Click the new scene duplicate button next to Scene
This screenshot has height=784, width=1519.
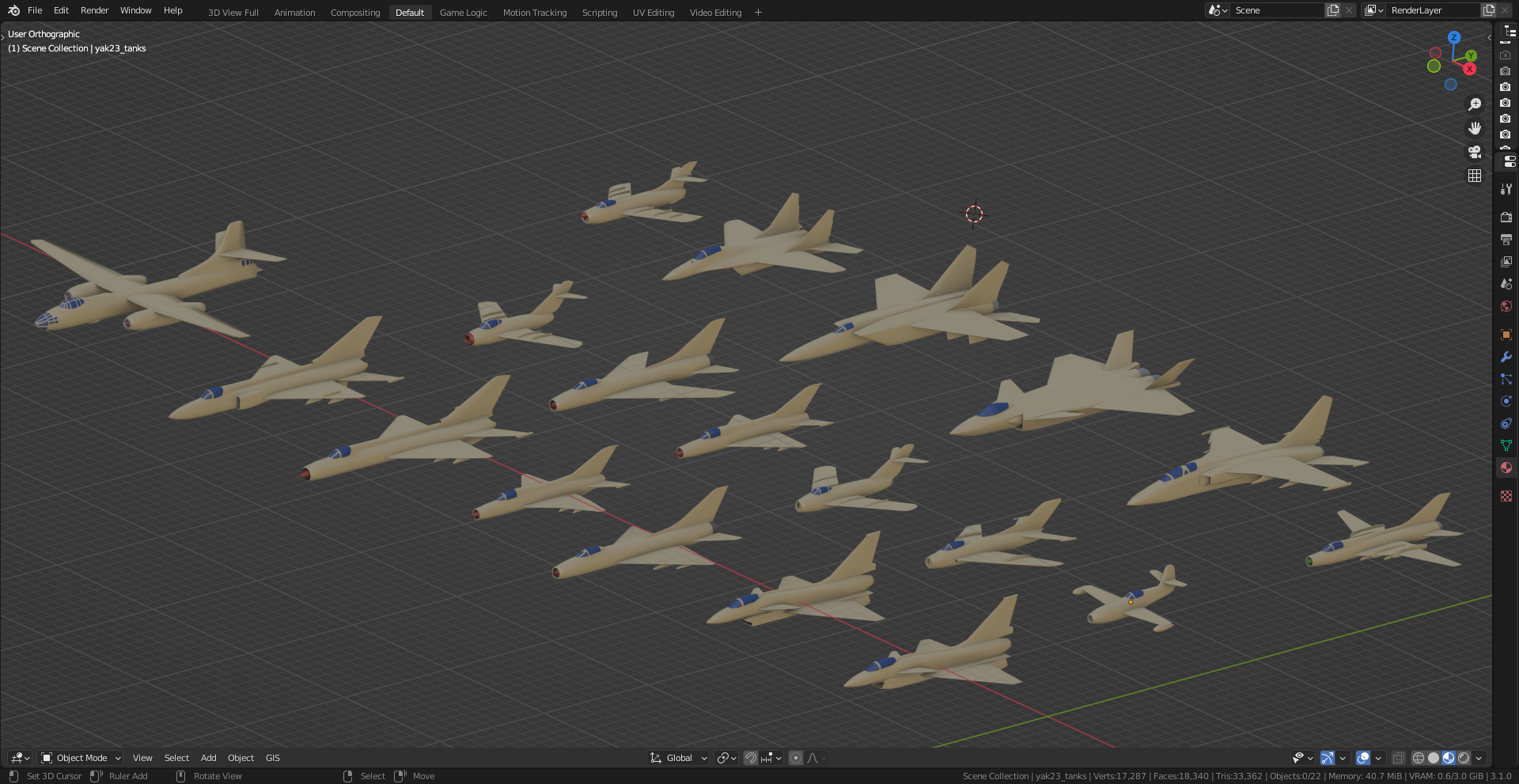click(x=1331, y=10)
